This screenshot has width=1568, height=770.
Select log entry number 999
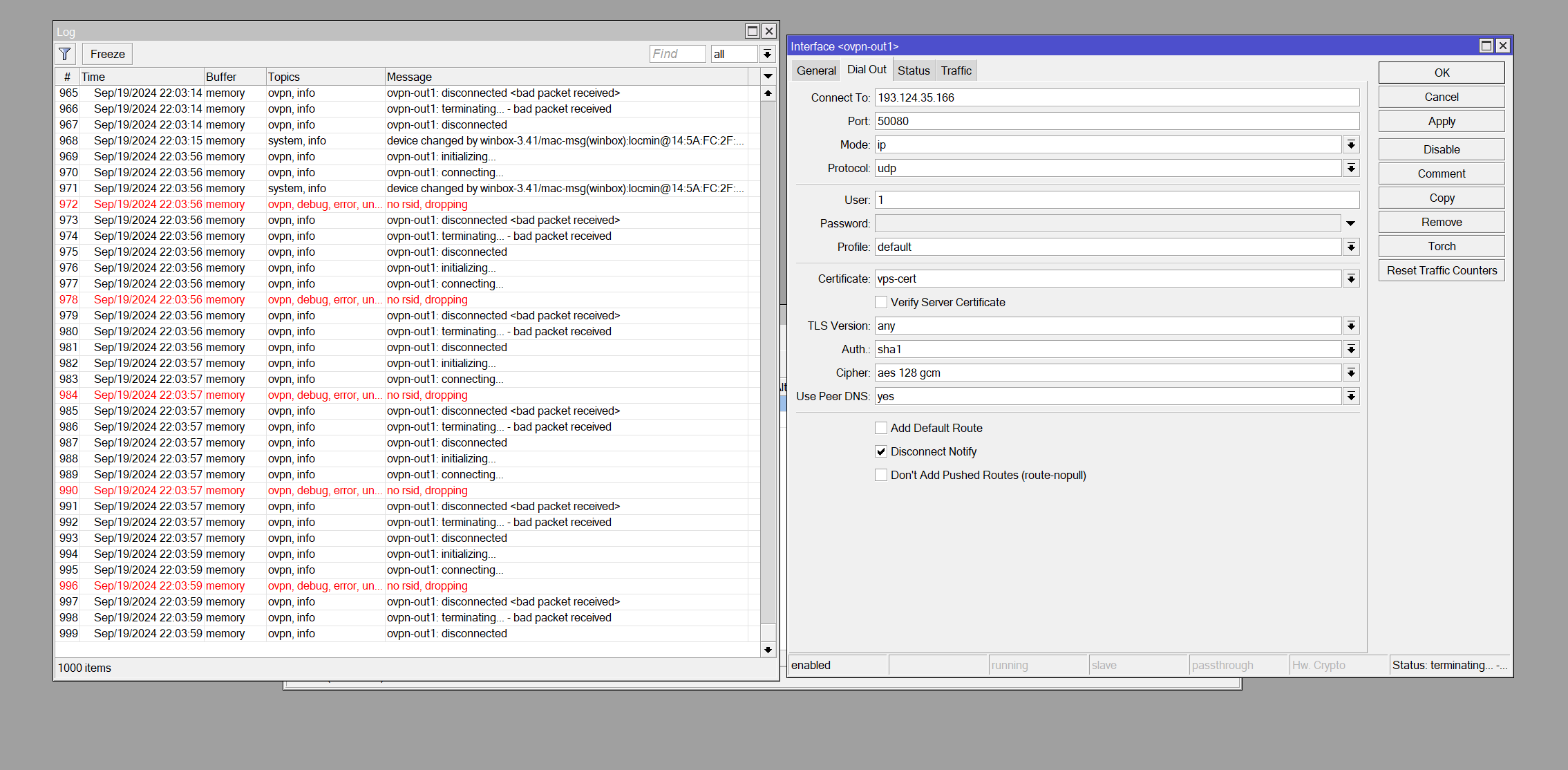[x=408, y=634]
